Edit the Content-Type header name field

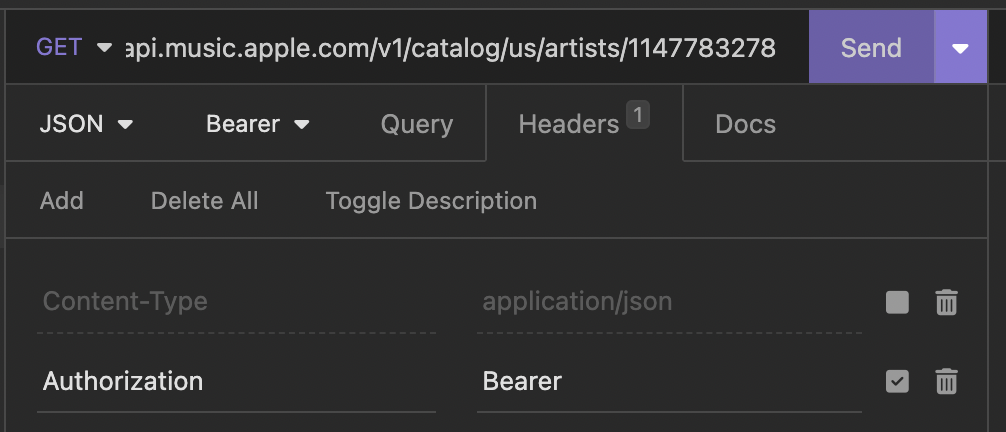(x=236, y=302)
